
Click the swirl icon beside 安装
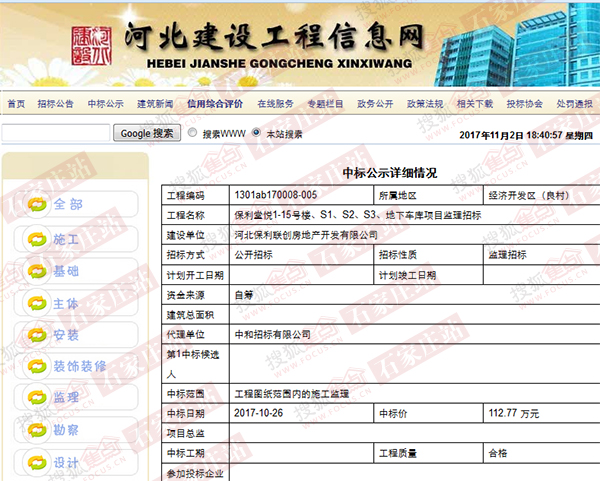point(37,335)
